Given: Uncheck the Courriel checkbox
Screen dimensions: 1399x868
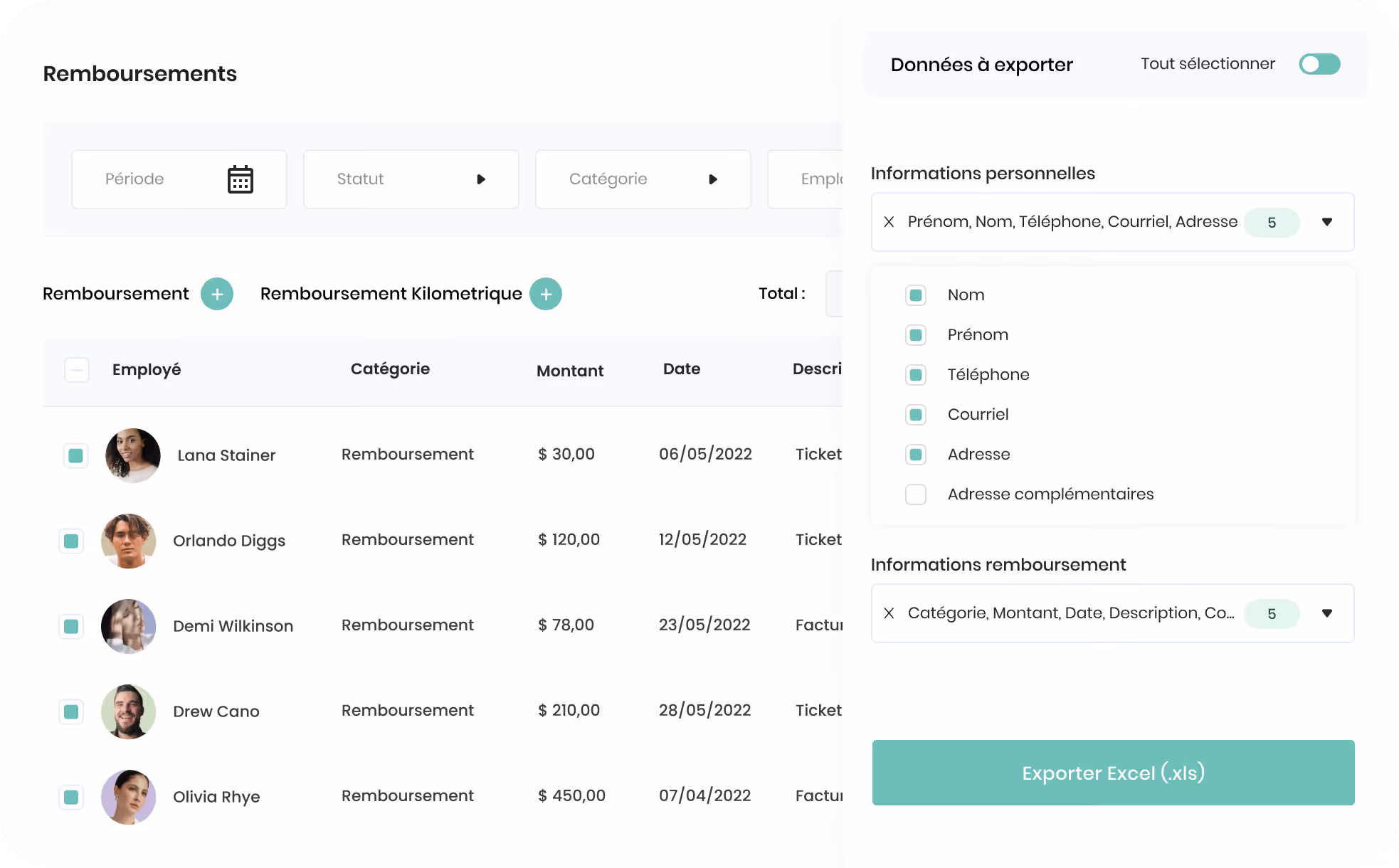Looking at the screenshot, I should tap(916, 415).
